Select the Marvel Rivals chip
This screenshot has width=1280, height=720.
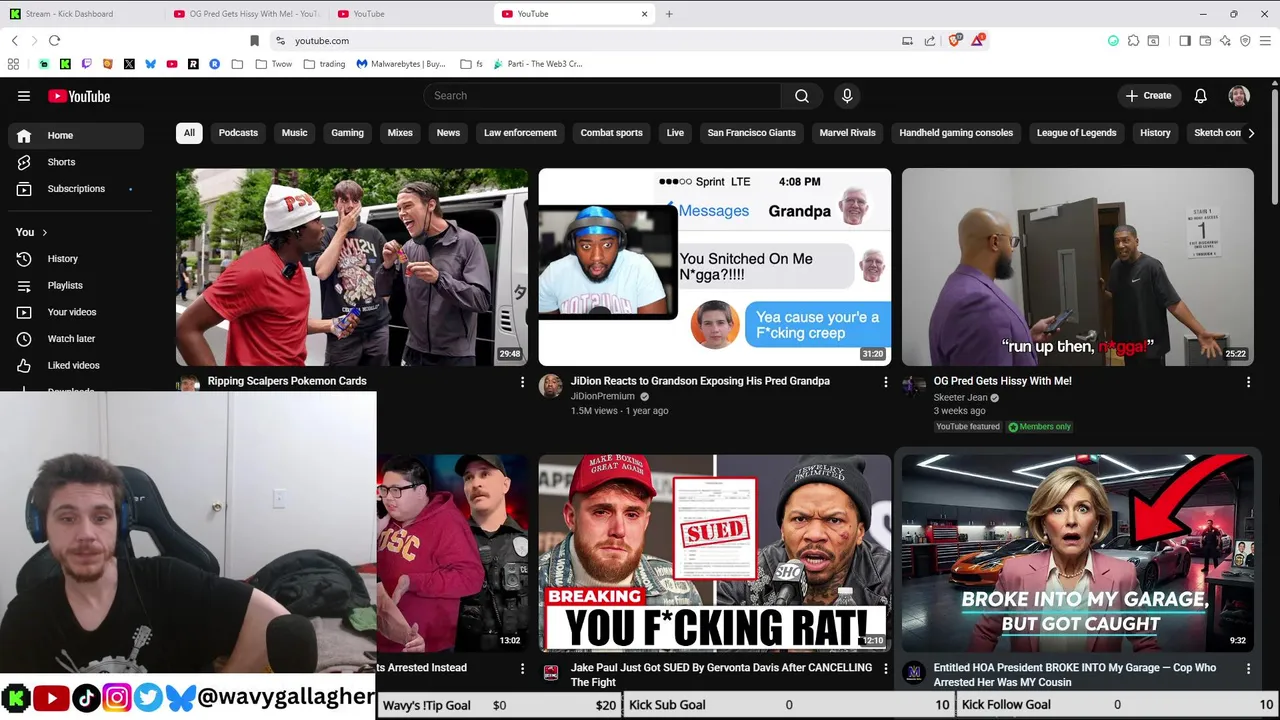coord(847,133)
